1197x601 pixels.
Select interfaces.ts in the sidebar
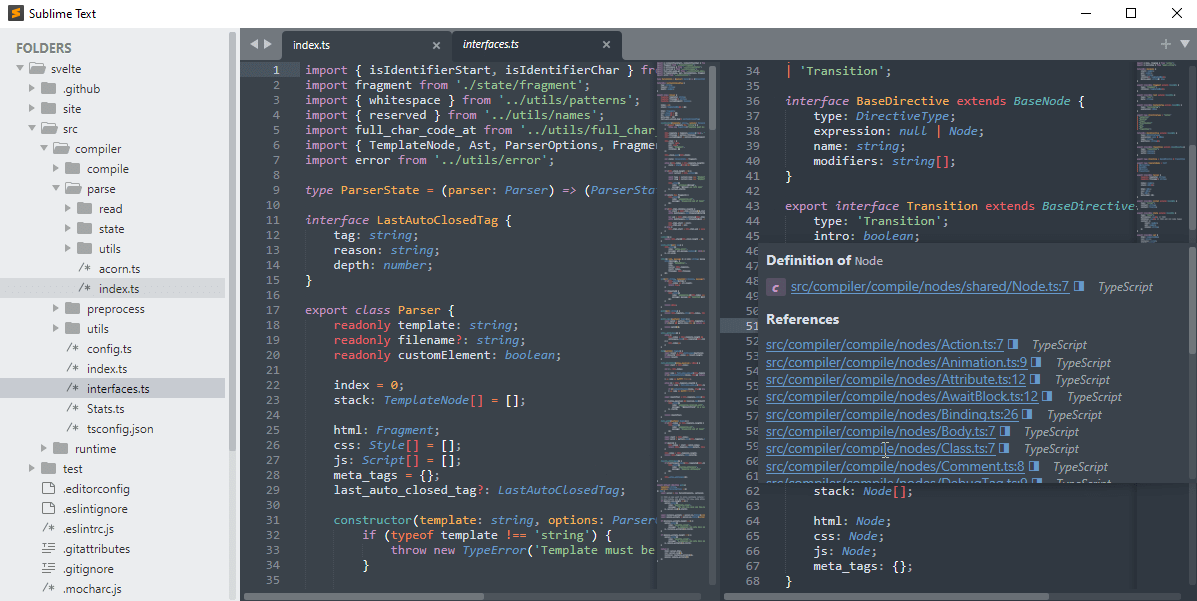click(x=118, y=389)
